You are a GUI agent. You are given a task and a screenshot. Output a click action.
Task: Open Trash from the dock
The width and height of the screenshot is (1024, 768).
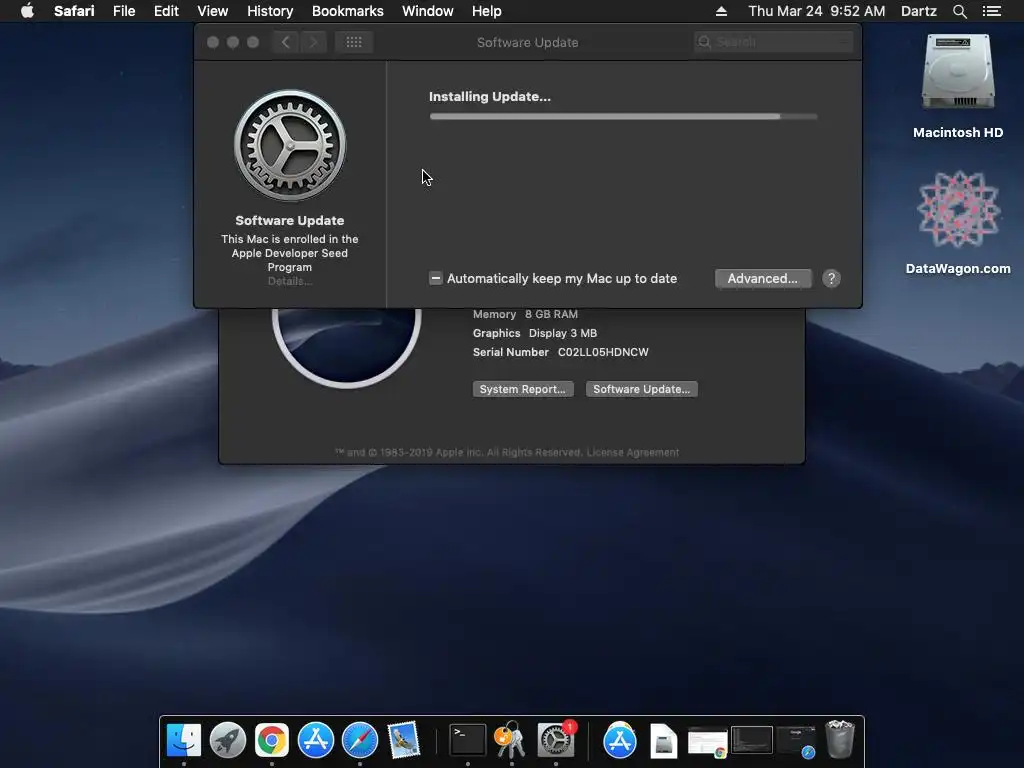tap(840, 740)
